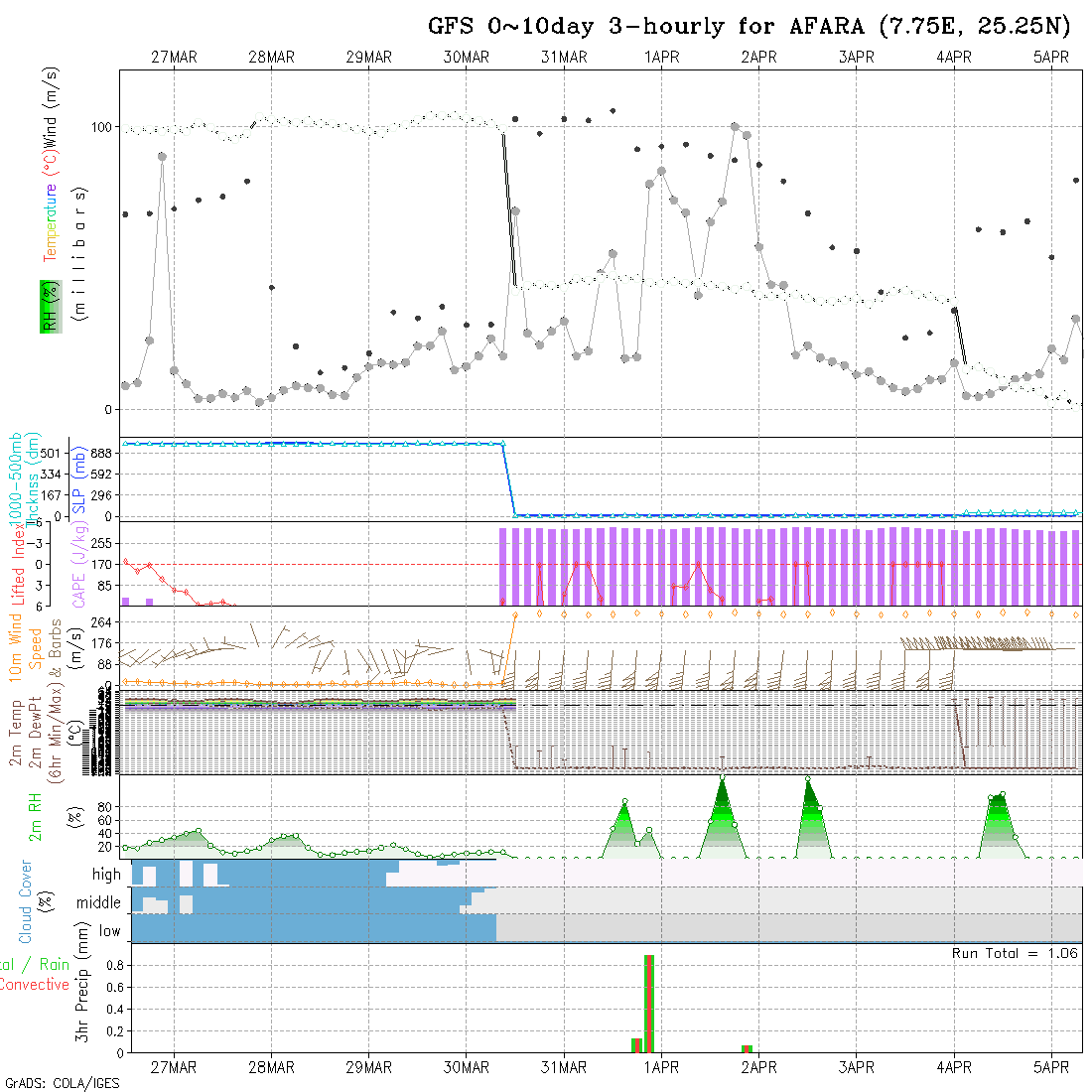
Task: Click the "0.4" tick on the precip axis
Action: click(115, 1010)
